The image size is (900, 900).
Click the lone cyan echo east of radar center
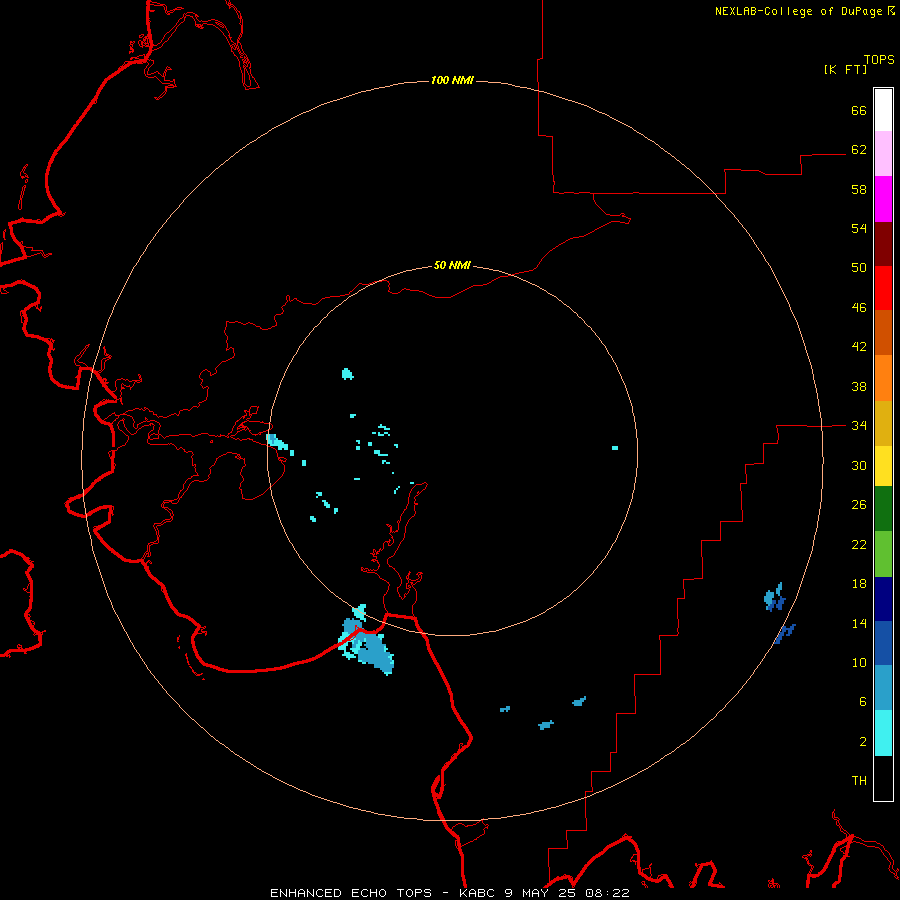click(615, 448)
